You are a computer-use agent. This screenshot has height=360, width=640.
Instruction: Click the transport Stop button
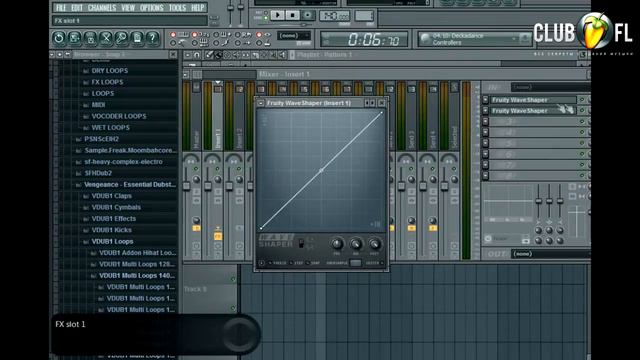click(x=293, y=16)
